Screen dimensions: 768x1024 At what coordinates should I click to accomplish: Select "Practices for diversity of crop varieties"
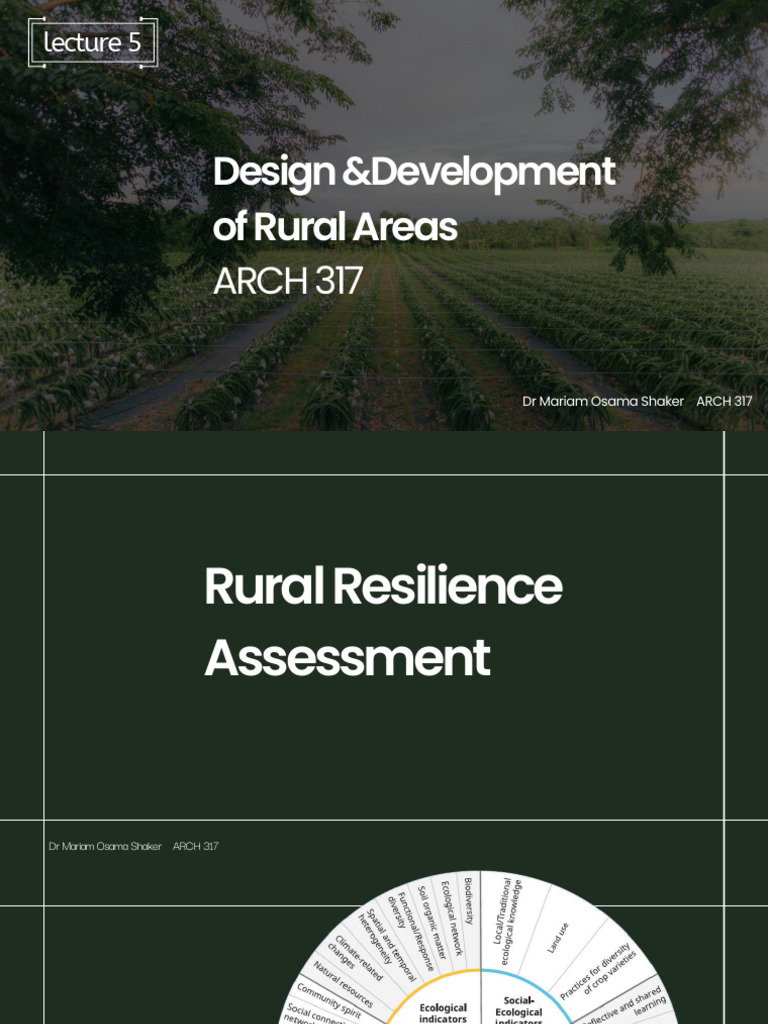pos(599,971)
